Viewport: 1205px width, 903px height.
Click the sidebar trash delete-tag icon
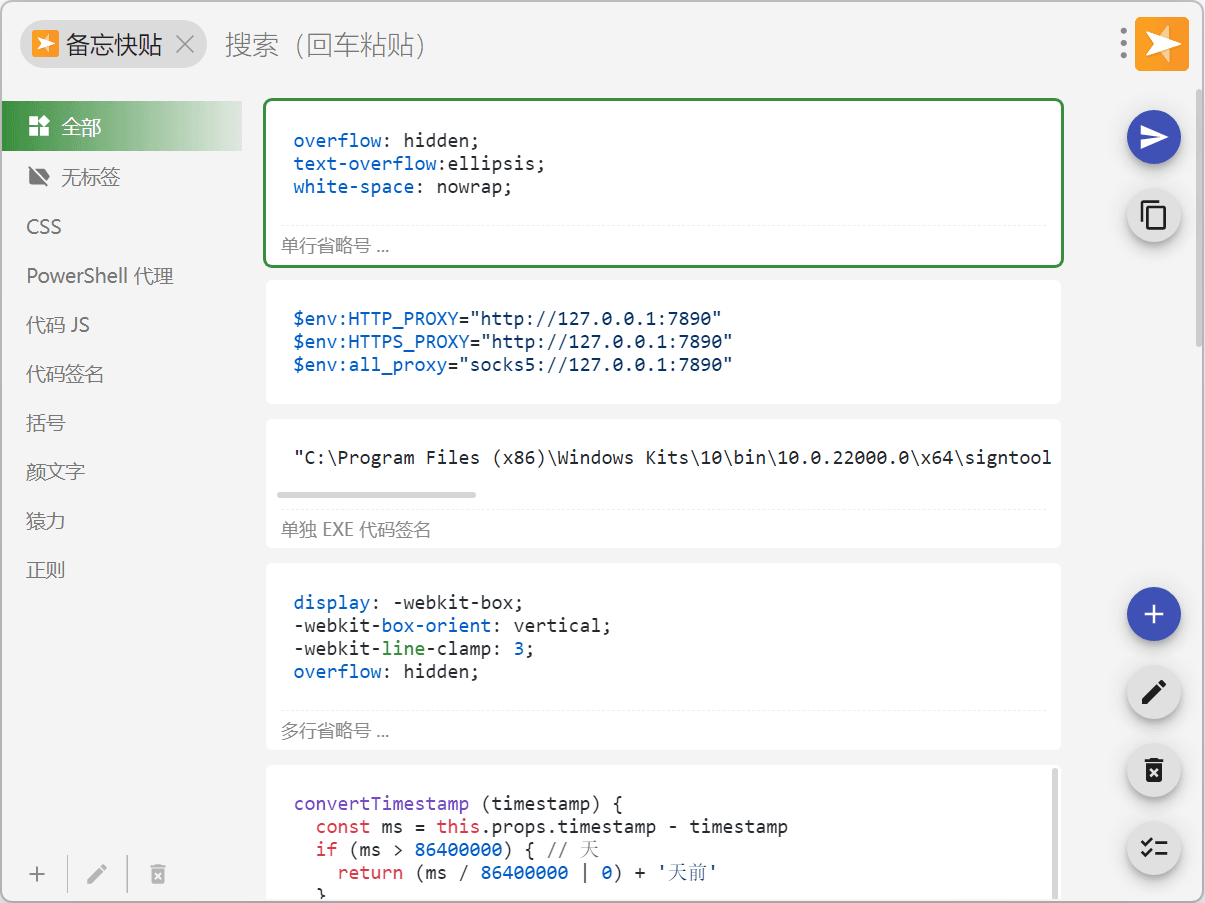[x=157, y=874]
